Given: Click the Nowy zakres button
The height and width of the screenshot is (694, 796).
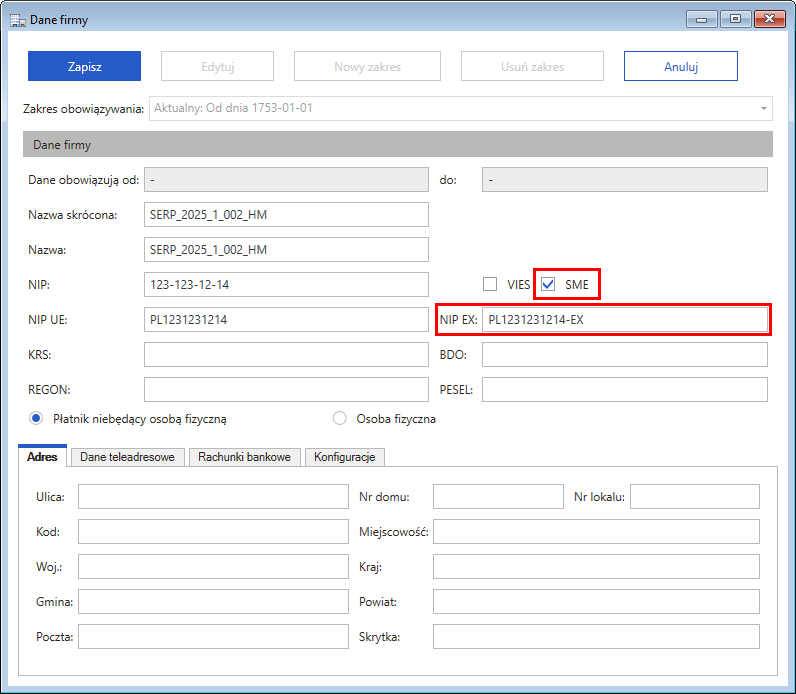Looking at the screenshot, I should click(367, 66).
